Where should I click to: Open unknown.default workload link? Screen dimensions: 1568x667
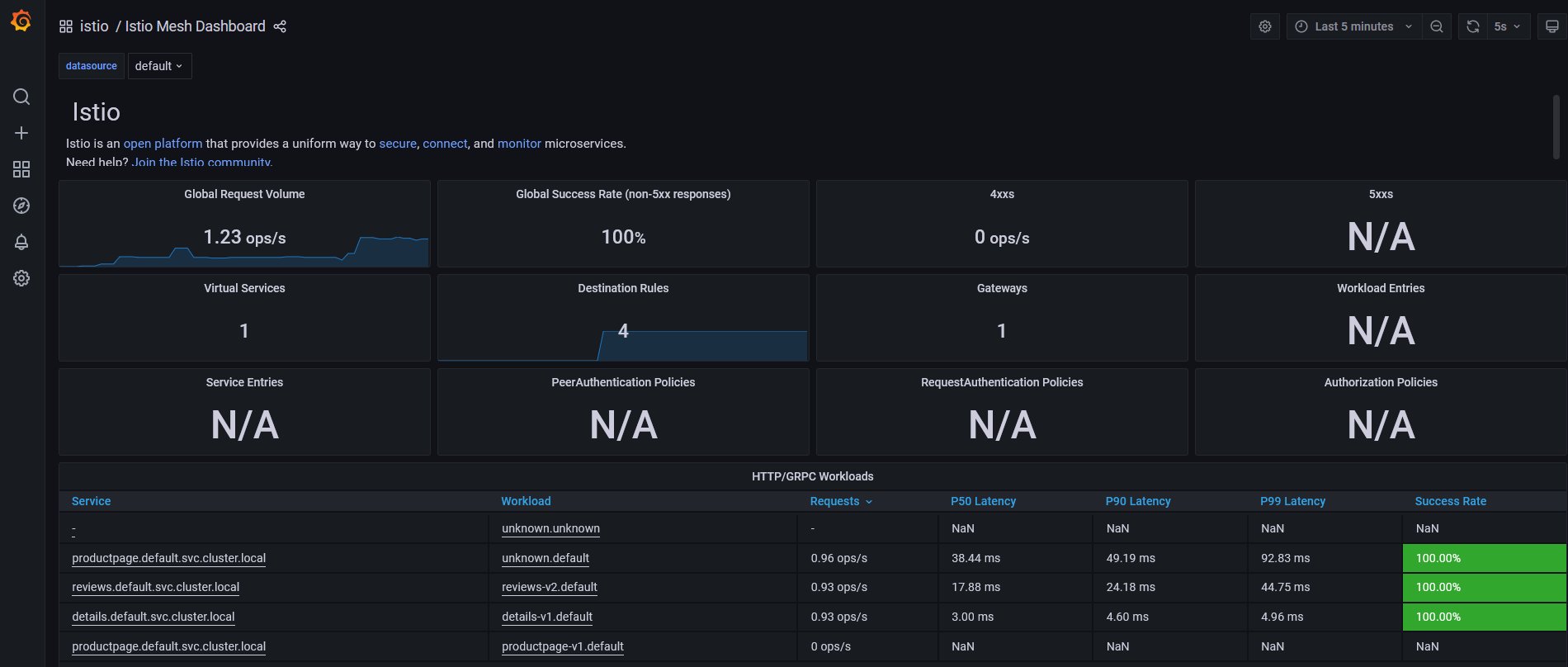coord(545,558)
